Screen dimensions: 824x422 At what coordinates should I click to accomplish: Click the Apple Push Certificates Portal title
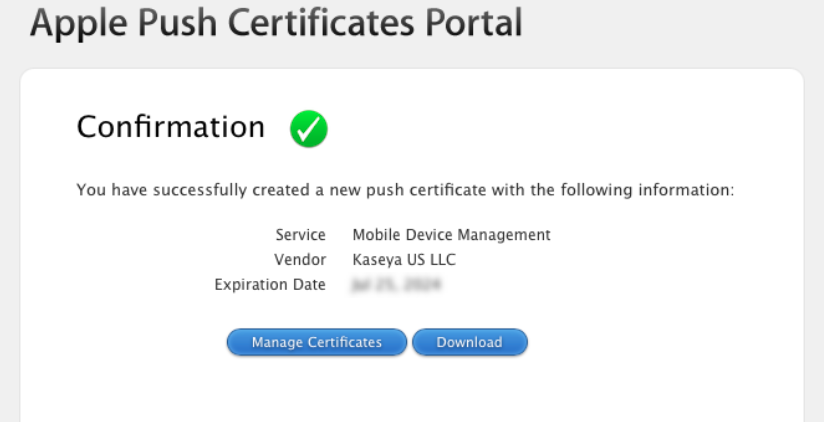[276, 24]
